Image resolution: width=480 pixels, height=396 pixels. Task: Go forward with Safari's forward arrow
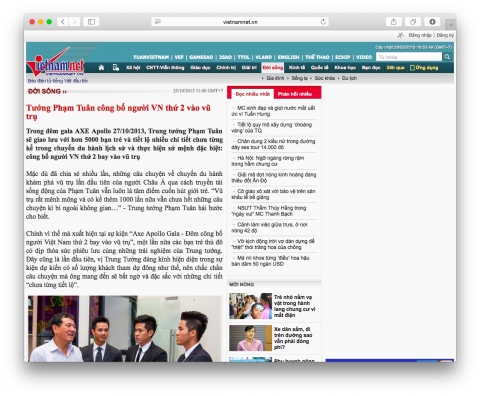[x=75, y=22]
